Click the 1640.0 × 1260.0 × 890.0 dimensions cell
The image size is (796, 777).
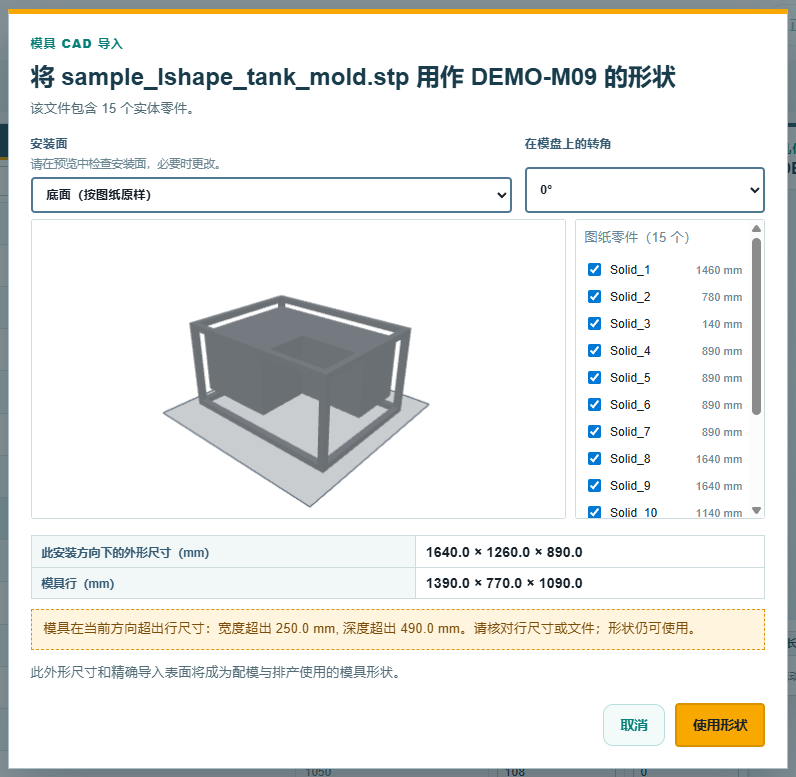(x=590, y=552)
